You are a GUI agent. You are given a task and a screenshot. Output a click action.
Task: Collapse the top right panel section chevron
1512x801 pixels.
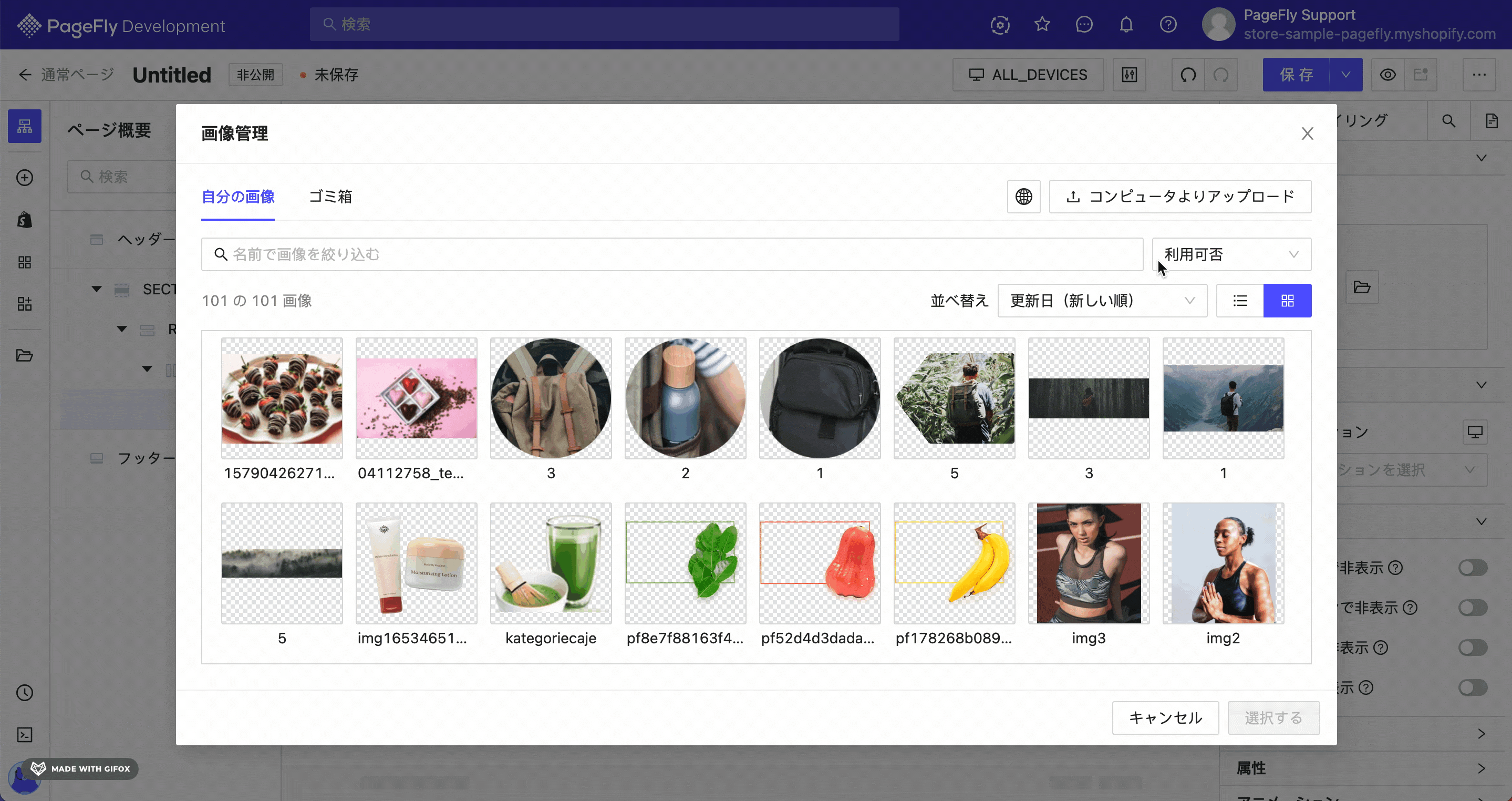tap(1482, 158)
